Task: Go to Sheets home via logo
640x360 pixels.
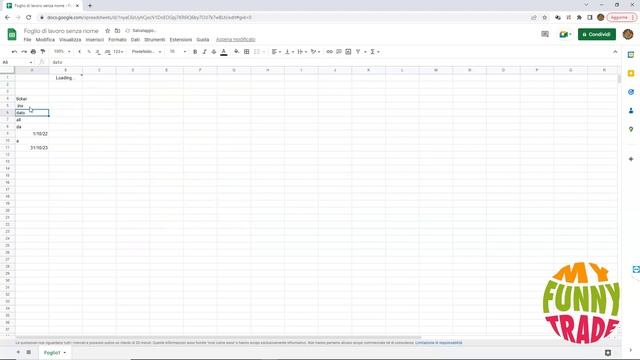Action: (12, 34)
